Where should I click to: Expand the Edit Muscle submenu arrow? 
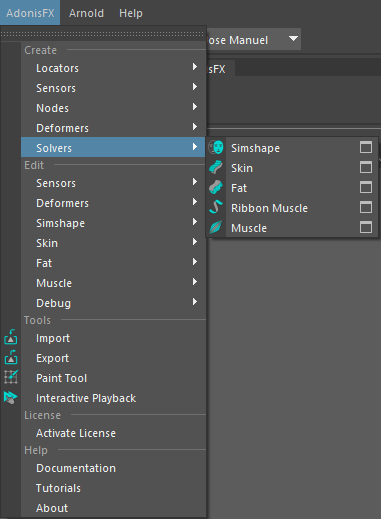[x=195, y=282]
